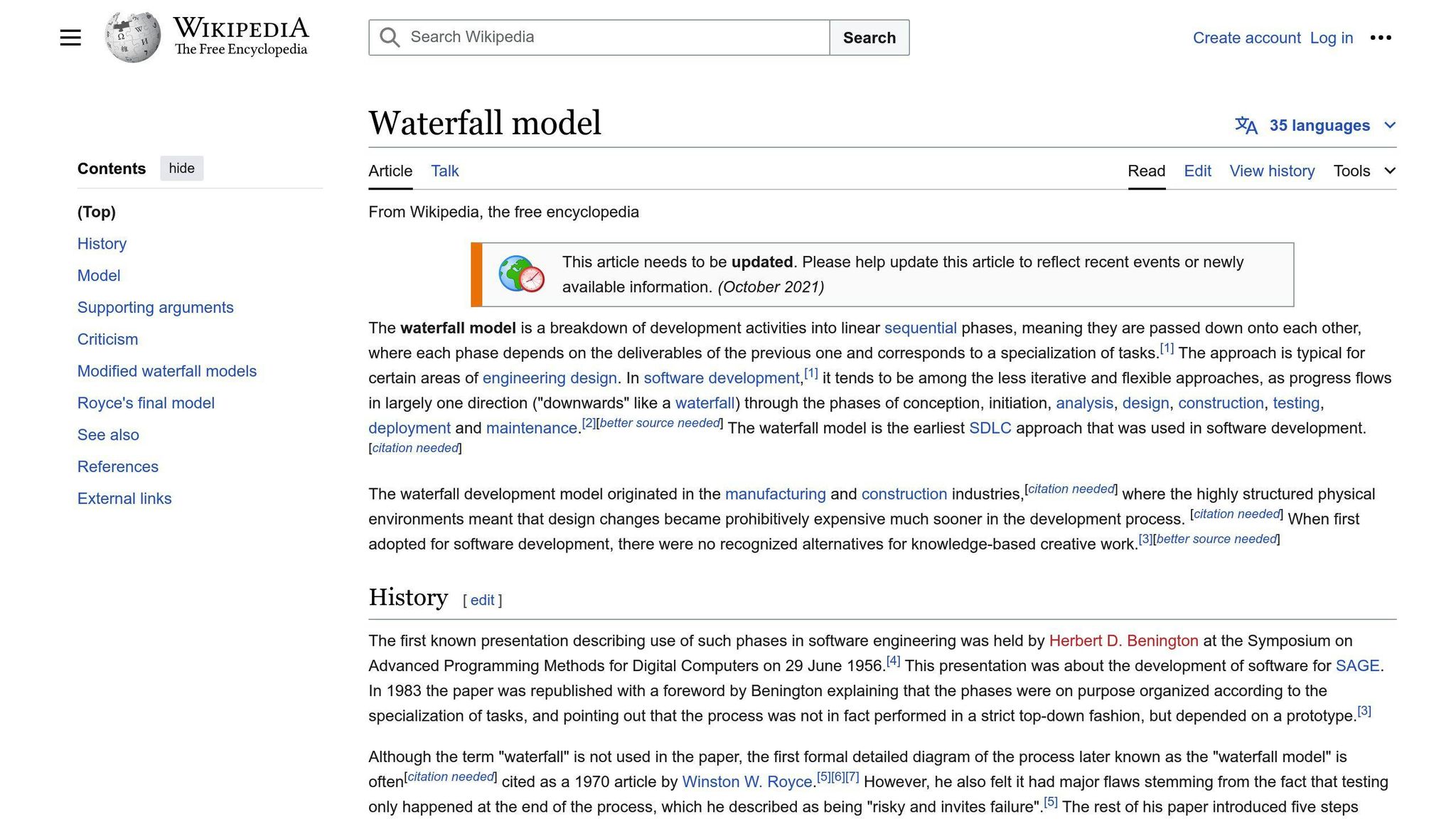
Task: Expand the Tools dropdown menu
Action: tap(1364, 171)
